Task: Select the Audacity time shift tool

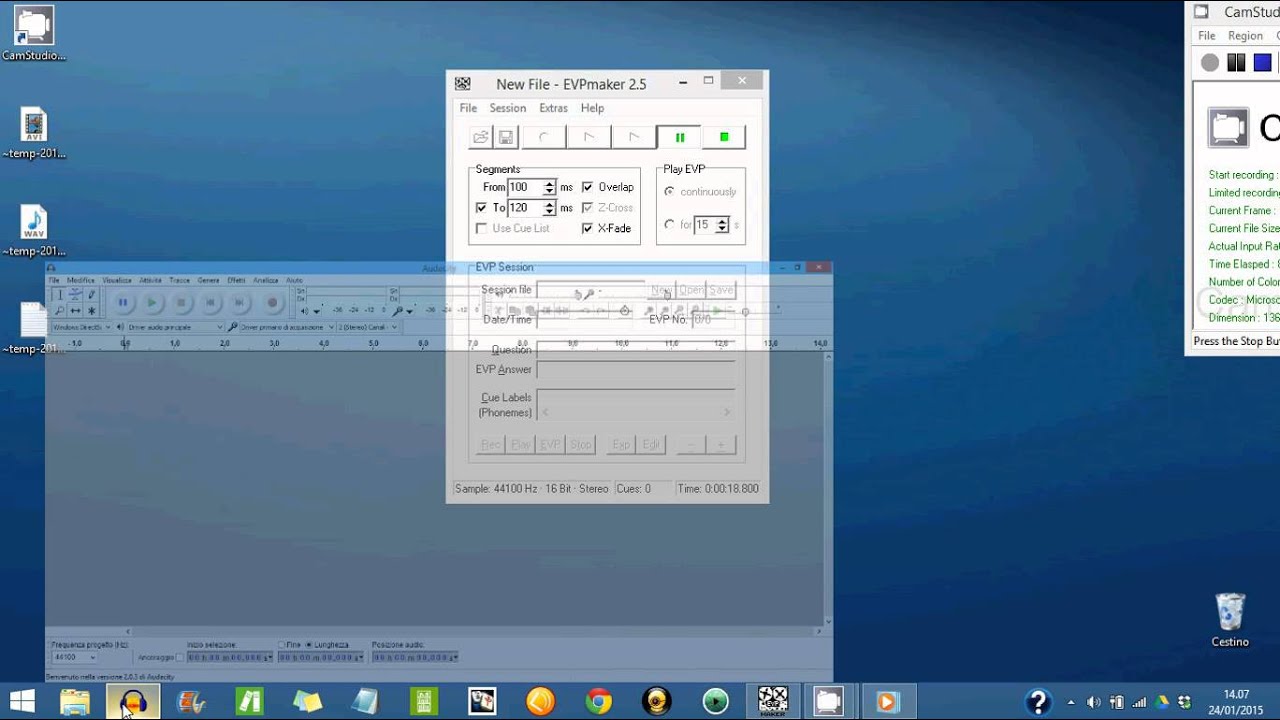Action: [75, 311]
